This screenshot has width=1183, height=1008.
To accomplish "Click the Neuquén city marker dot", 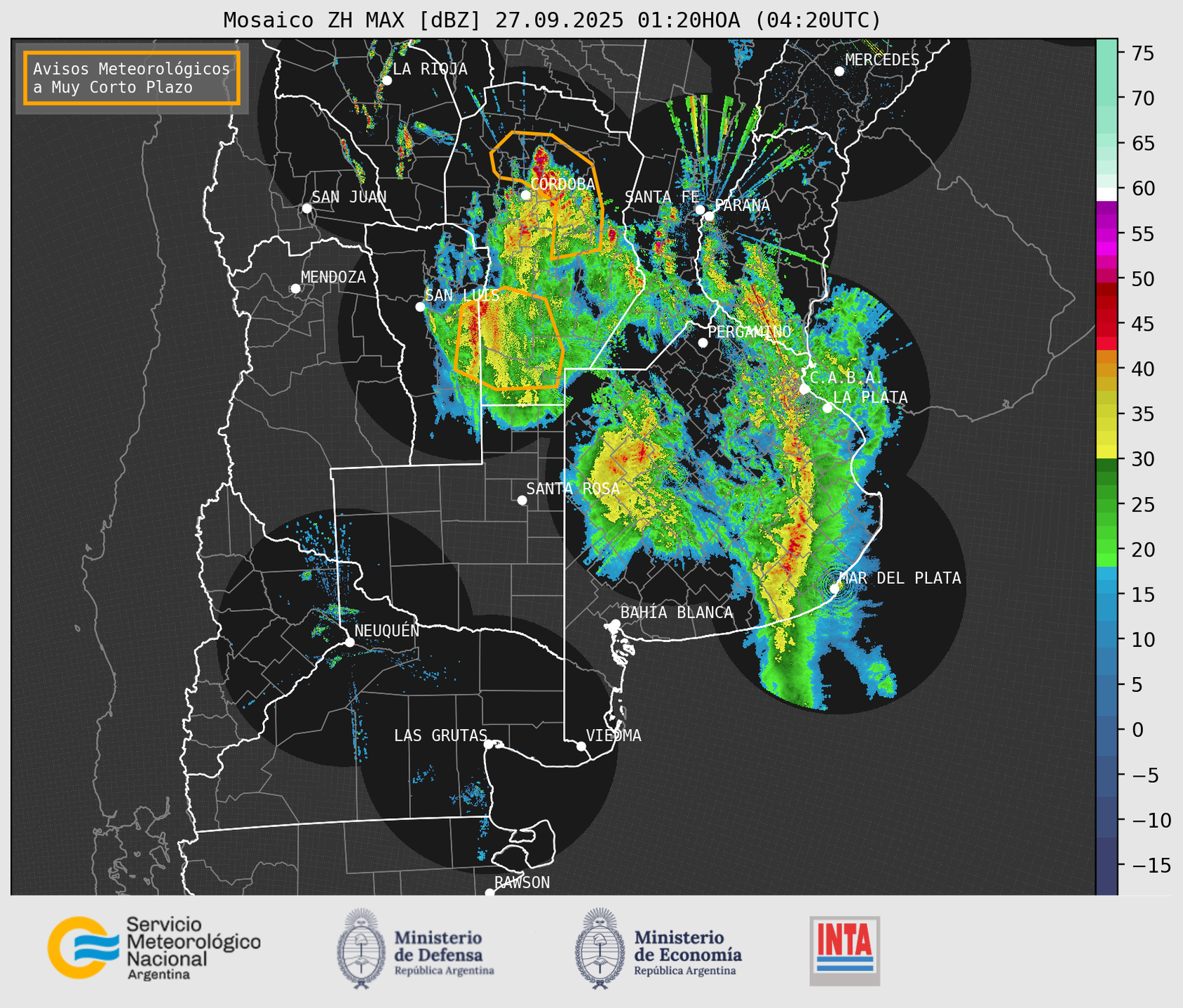I will pos(349,642).
